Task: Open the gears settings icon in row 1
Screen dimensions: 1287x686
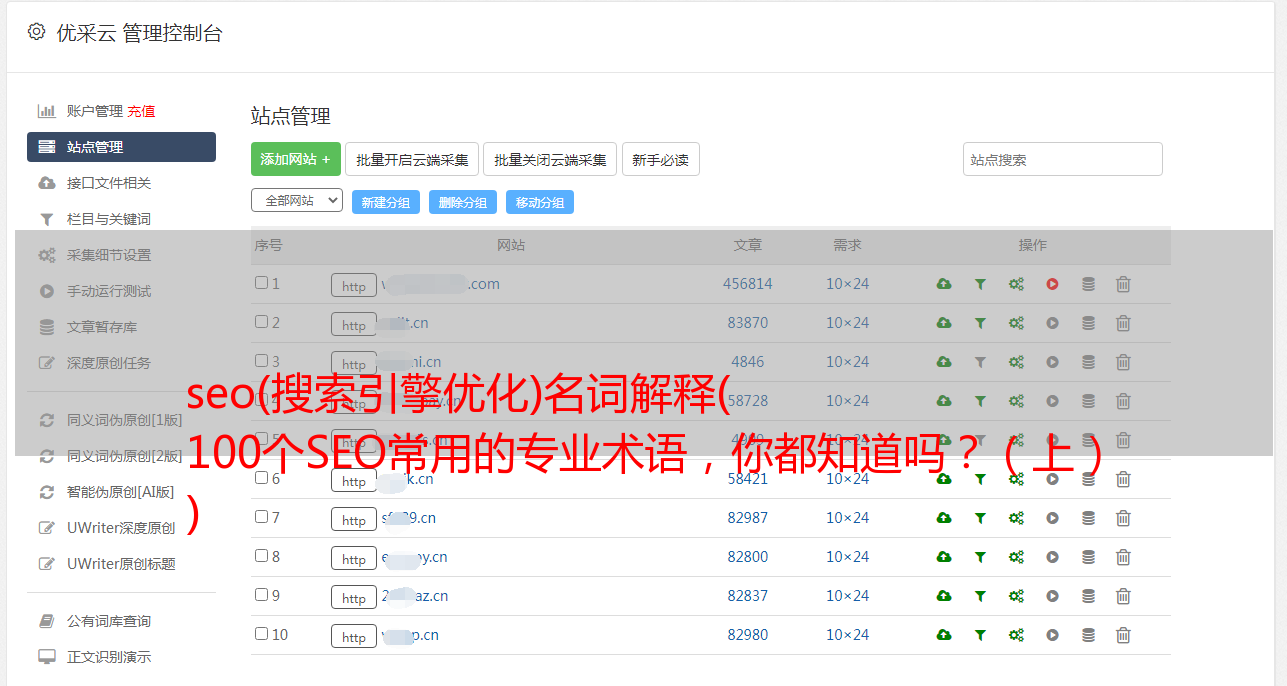Action: 1016,284
